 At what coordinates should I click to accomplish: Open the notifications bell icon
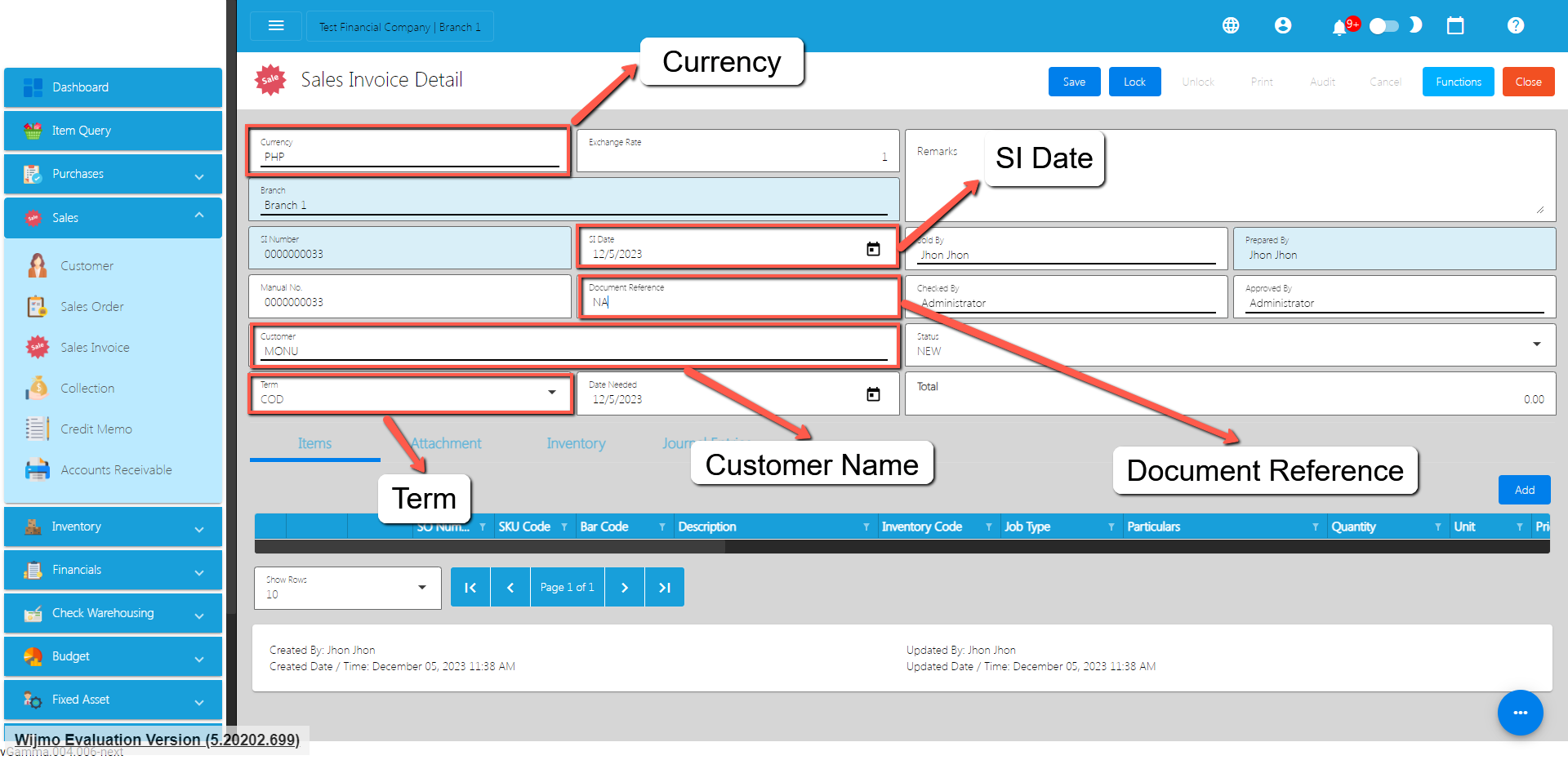tap(1339, 28)
